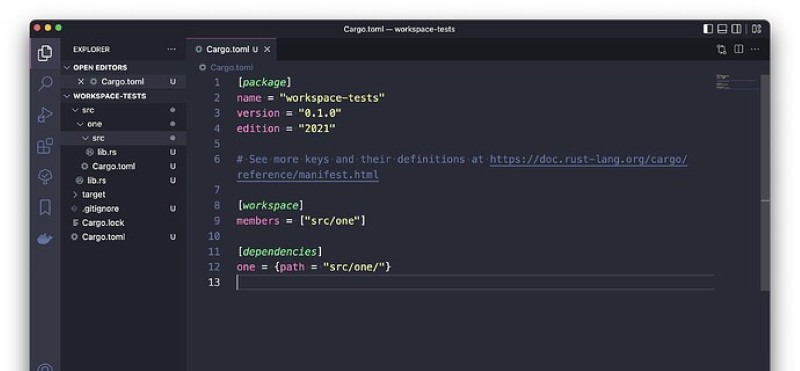The width and height of the screenshot is (800, 371).
Task: Open the Explorer view in activity bar
Action: point(45,53)
